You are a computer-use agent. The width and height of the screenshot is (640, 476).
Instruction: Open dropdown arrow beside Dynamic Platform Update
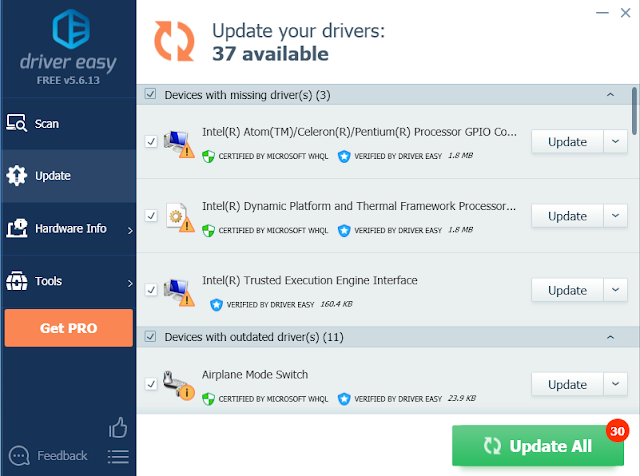pyautogui.click(x=616, y=216)
